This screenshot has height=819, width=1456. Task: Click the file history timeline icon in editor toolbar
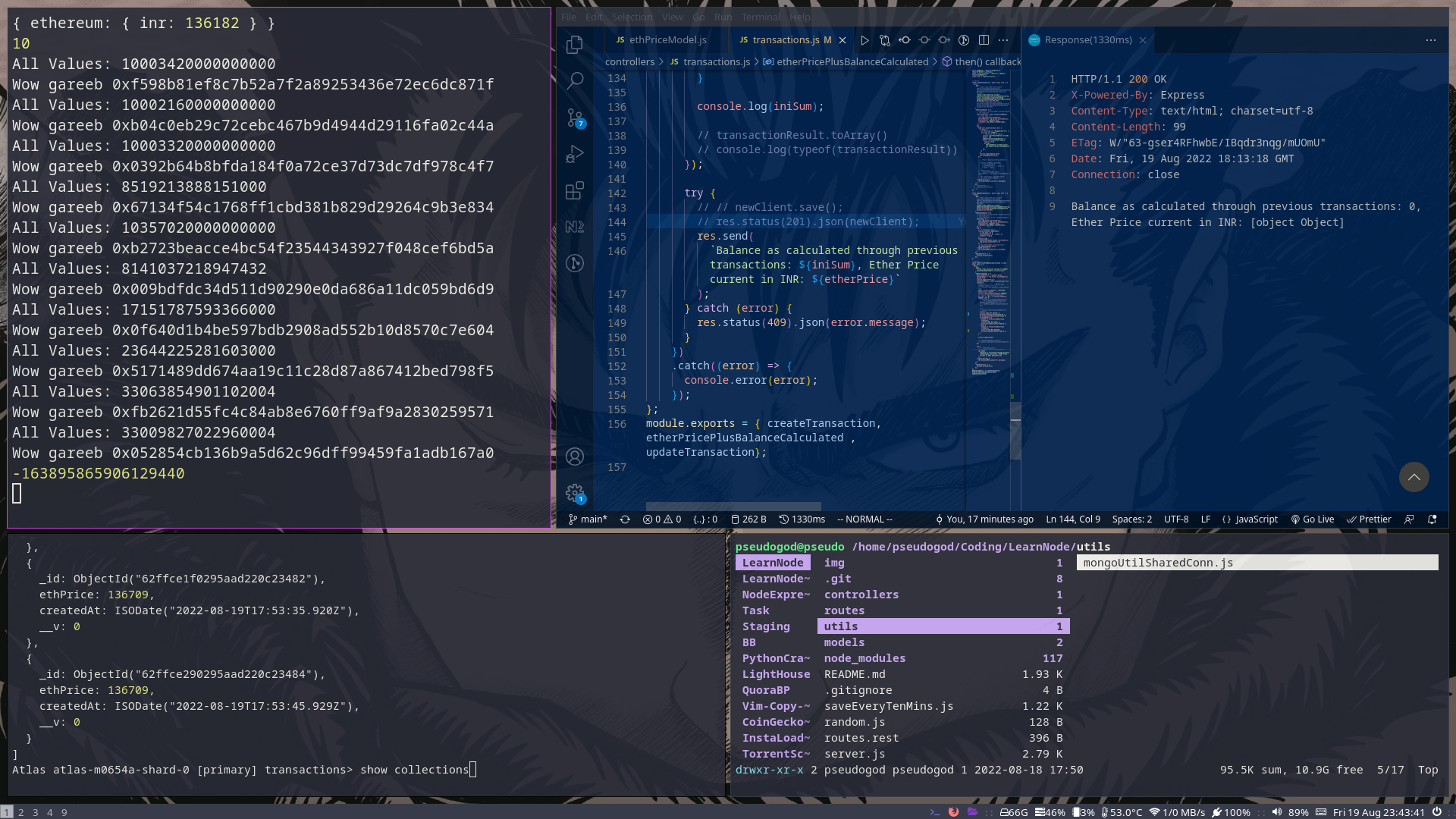click(x=964, y=40)
